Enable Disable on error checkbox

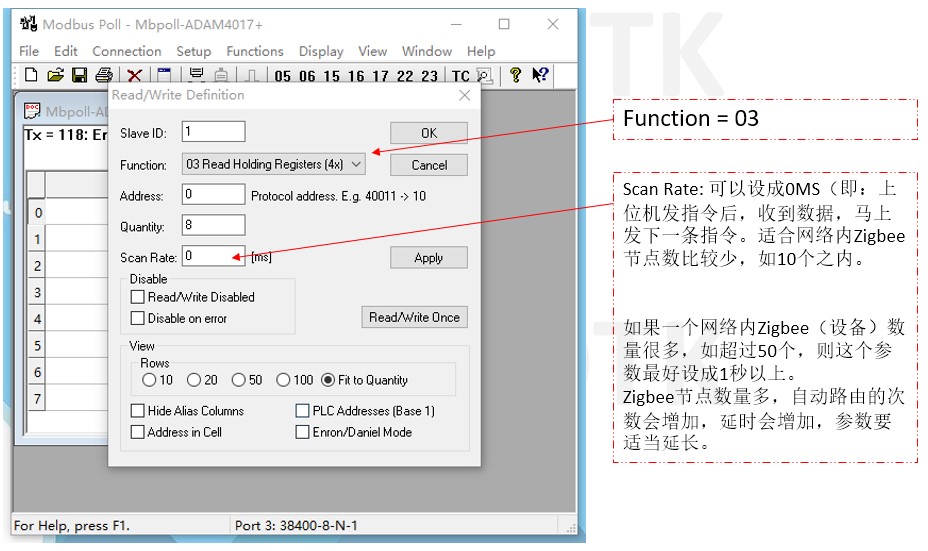(x=137, y=318)
